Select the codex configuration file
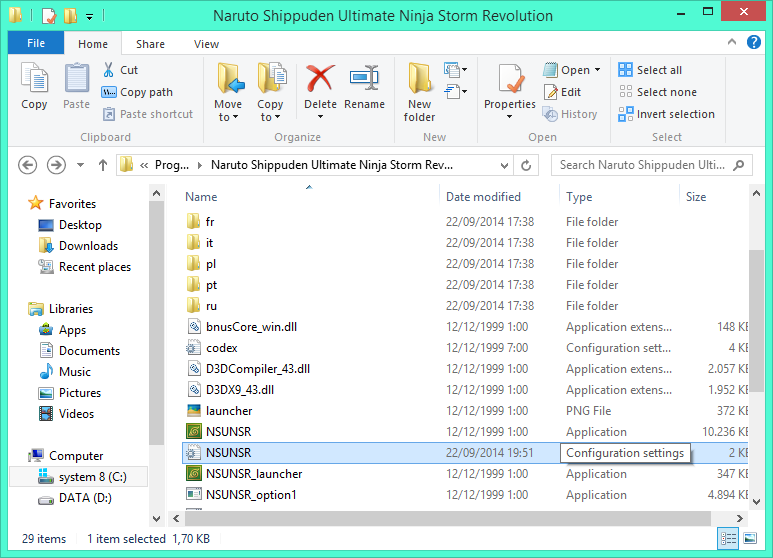 221,348
